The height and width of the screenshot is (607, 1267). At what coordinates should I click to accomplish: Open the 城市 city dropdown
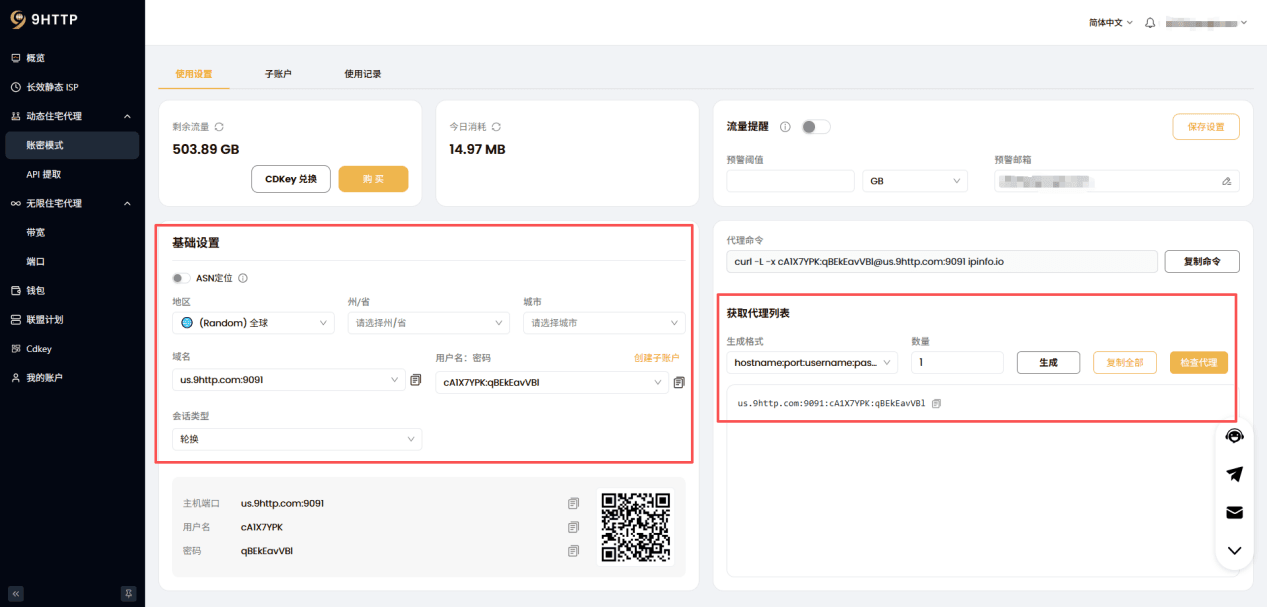click(605, 323)
